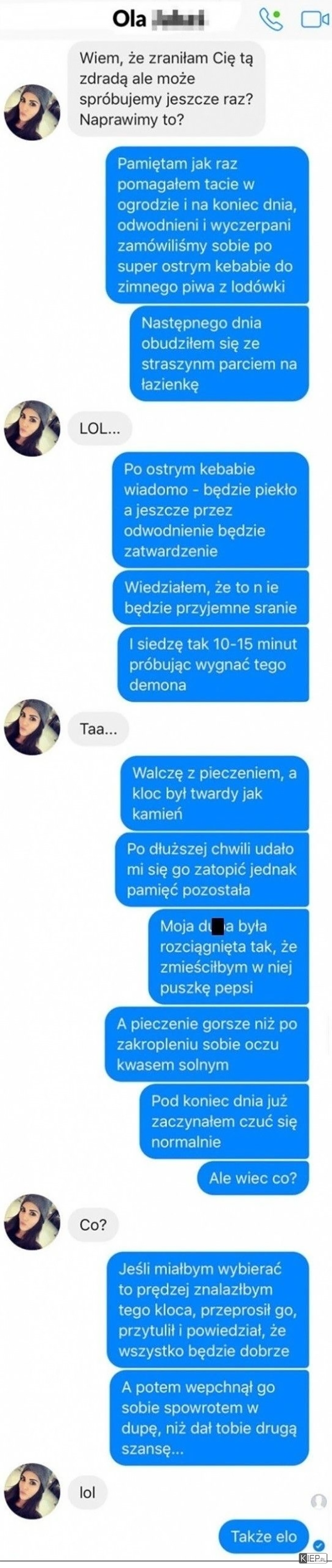Select the "Także elo" message bubble
The height and width of the screenshot is (1568, 332).
(x=264, y=1536)
